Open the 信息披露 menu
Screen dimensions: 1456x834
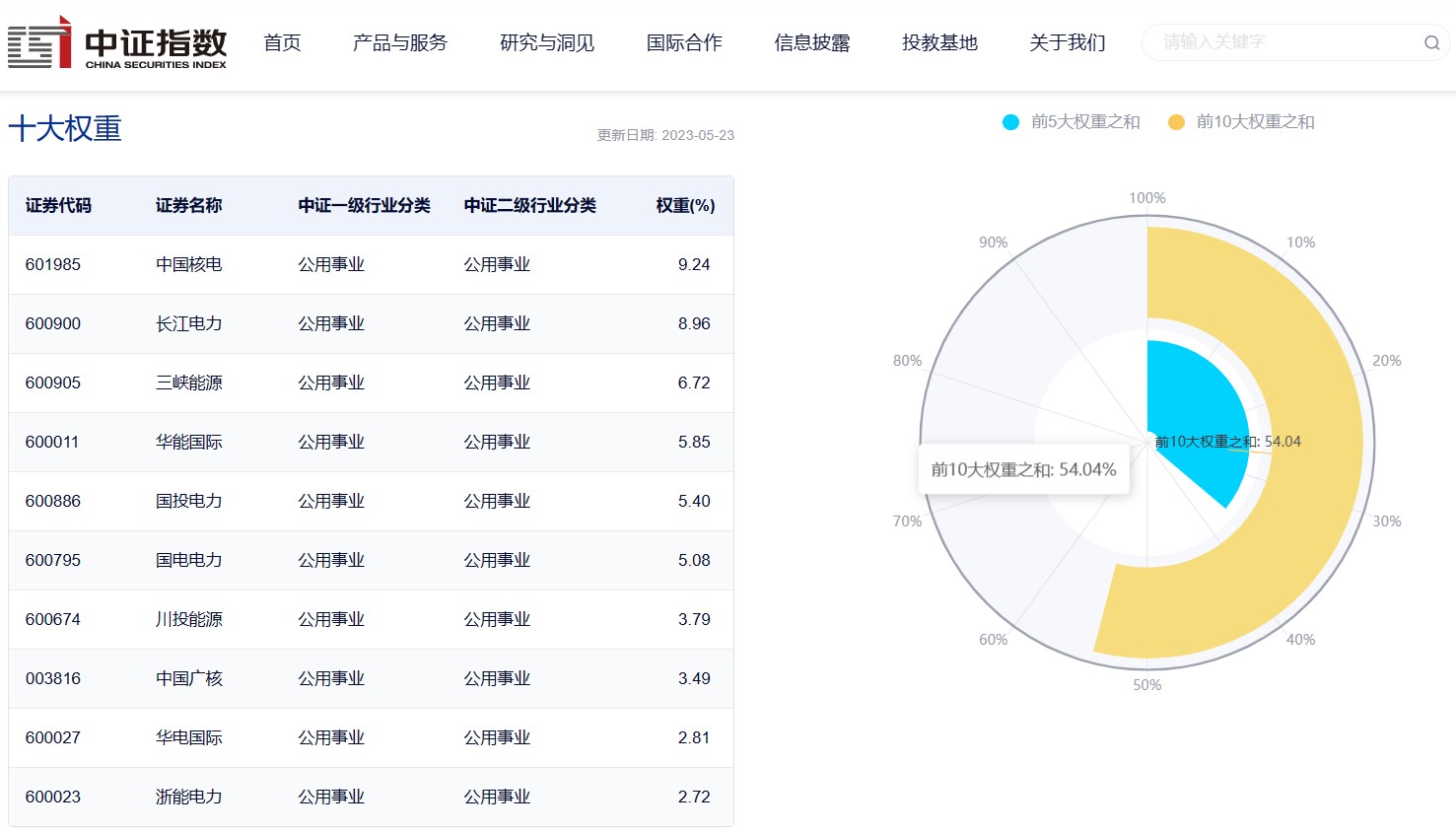812,42
